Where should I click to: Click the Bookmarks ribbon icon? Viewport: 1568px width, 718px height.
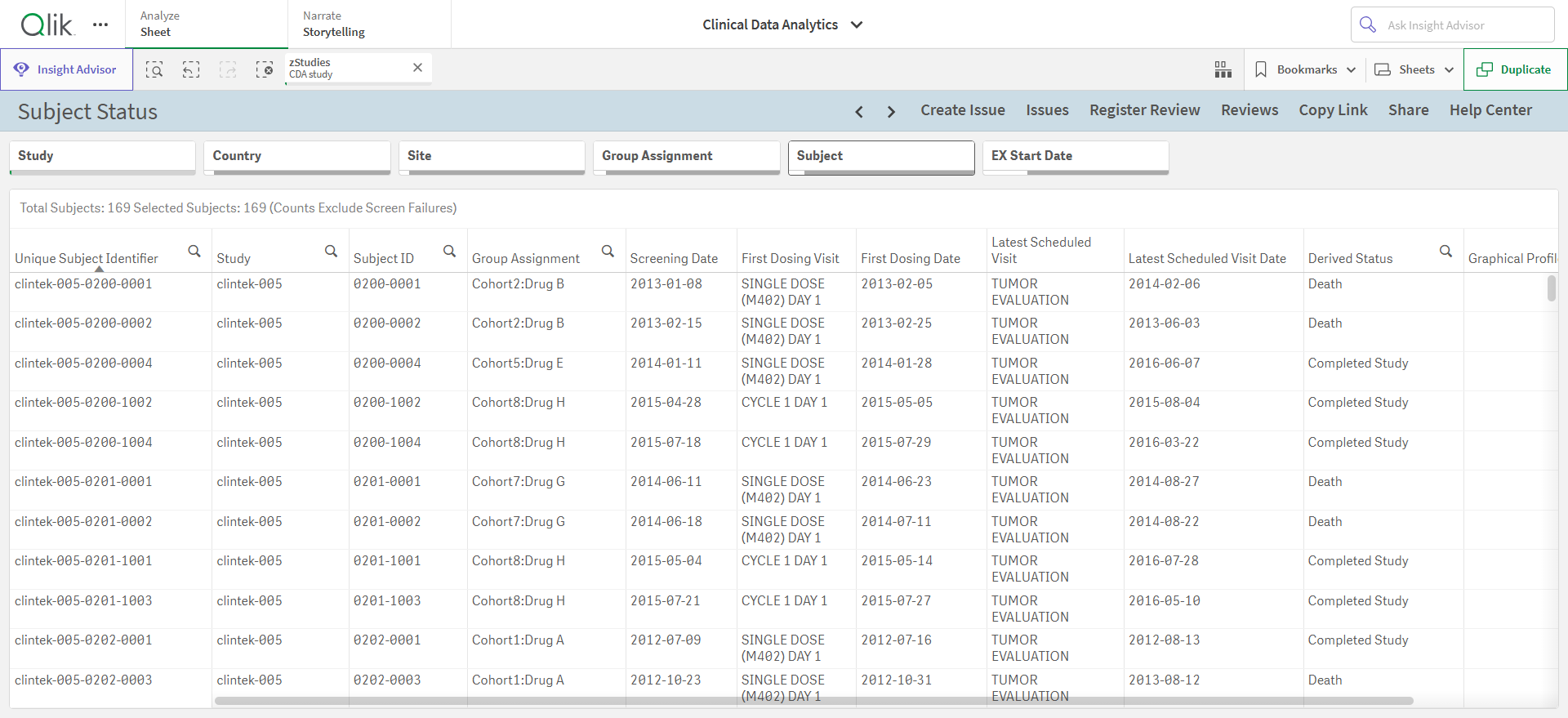coord(1261,69)
